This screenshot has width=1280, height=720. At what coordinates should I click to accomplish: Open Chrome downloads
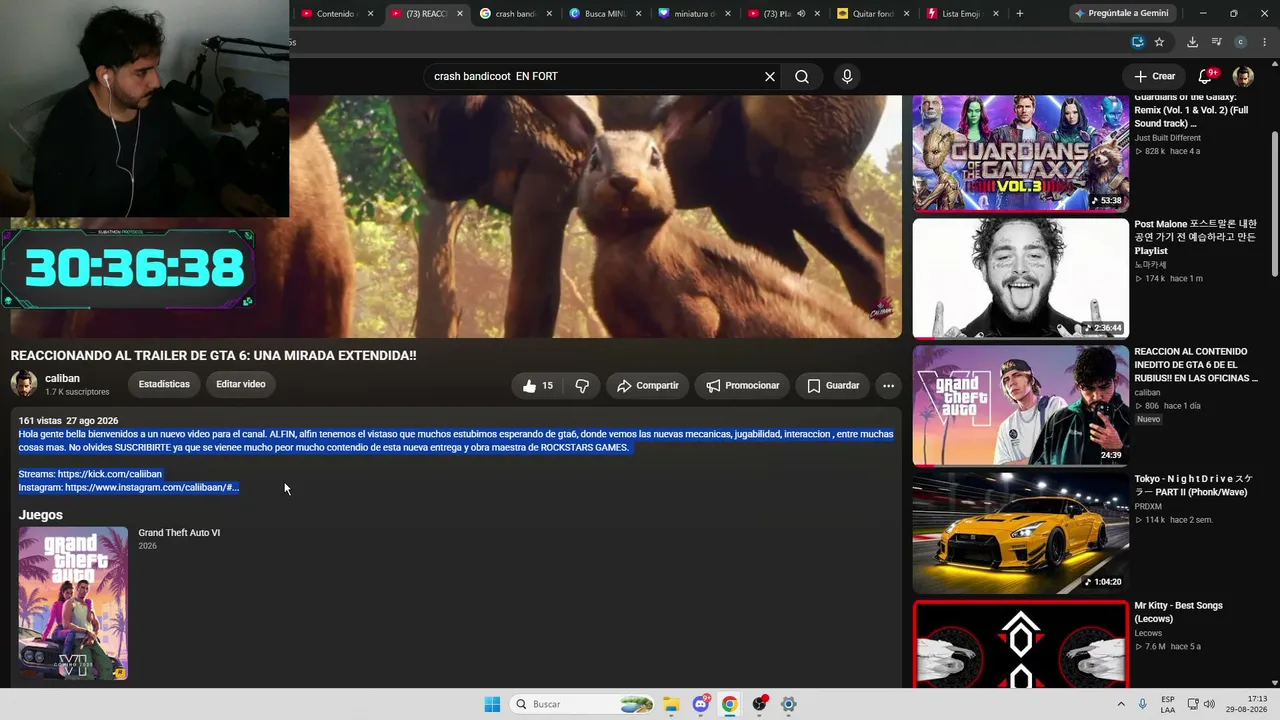1192,42
